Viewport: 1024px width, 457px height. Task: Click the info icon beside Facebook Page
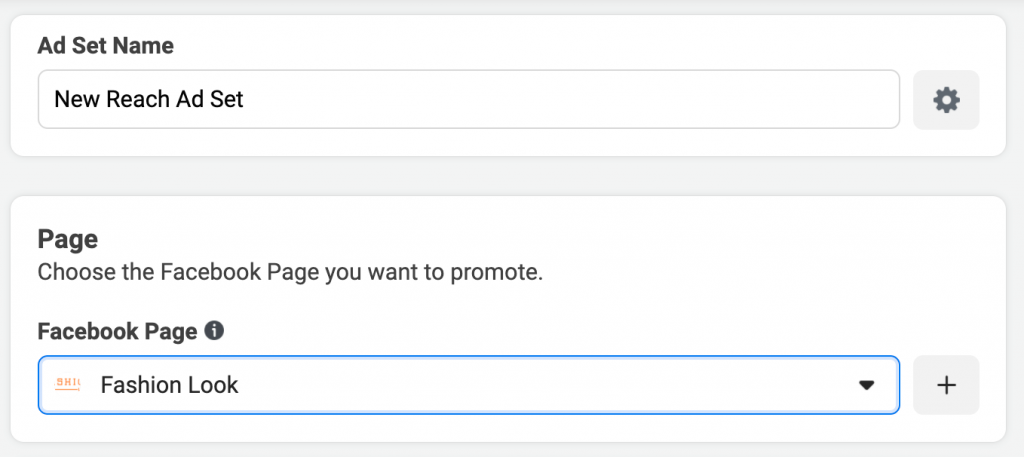click(x=214, y=331)
